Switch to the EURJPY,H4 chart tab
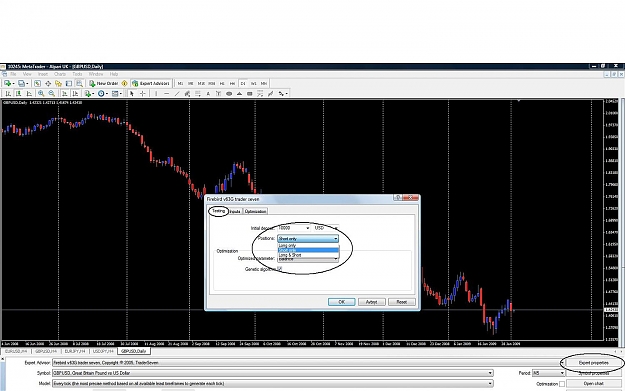This screenshot has height=391, width=625. tap(75, 351)
